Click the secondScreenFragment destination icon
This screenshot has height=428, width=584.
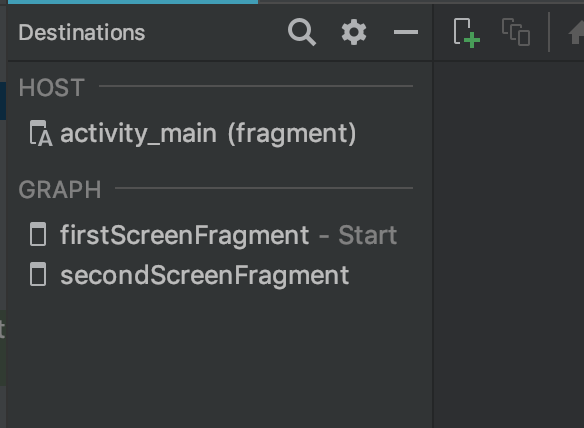(x=38, y=274)
